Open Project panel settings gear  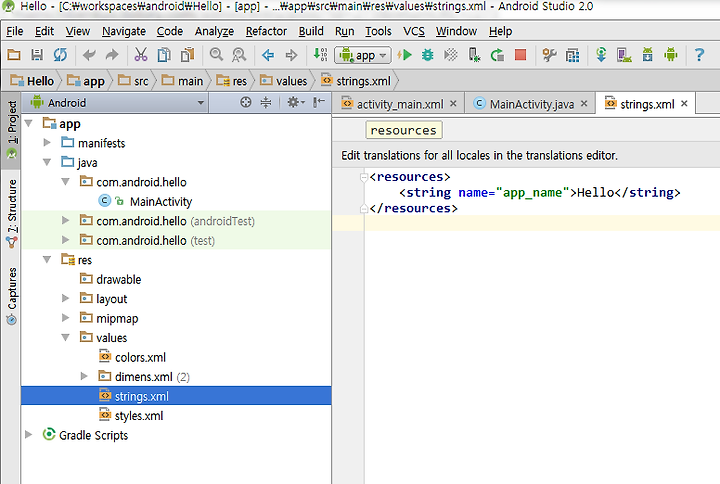pyautogui.click(x=295, y=102)
